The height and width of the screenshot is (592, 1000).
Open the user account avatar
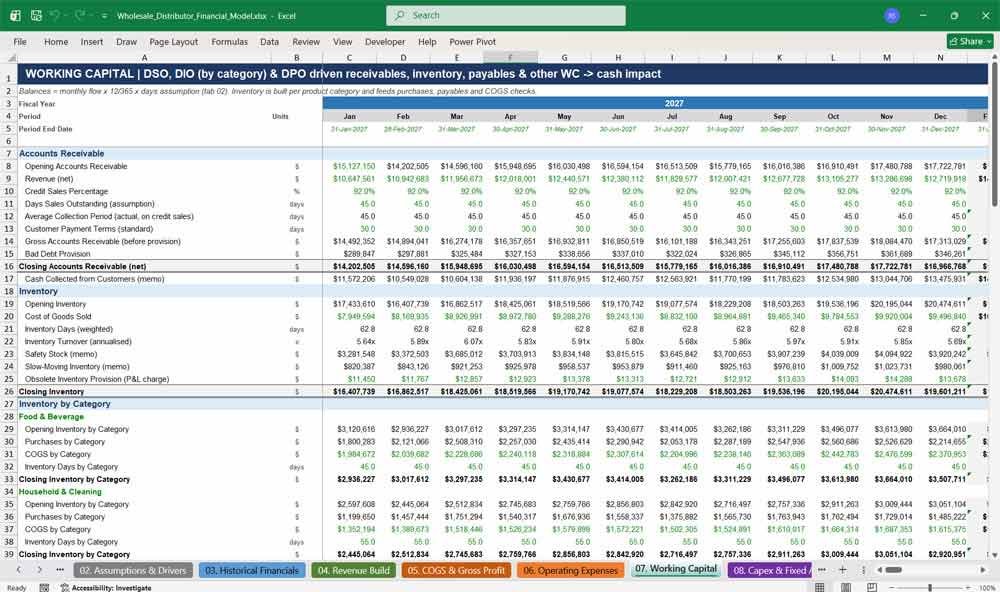(x=892, y=15)
